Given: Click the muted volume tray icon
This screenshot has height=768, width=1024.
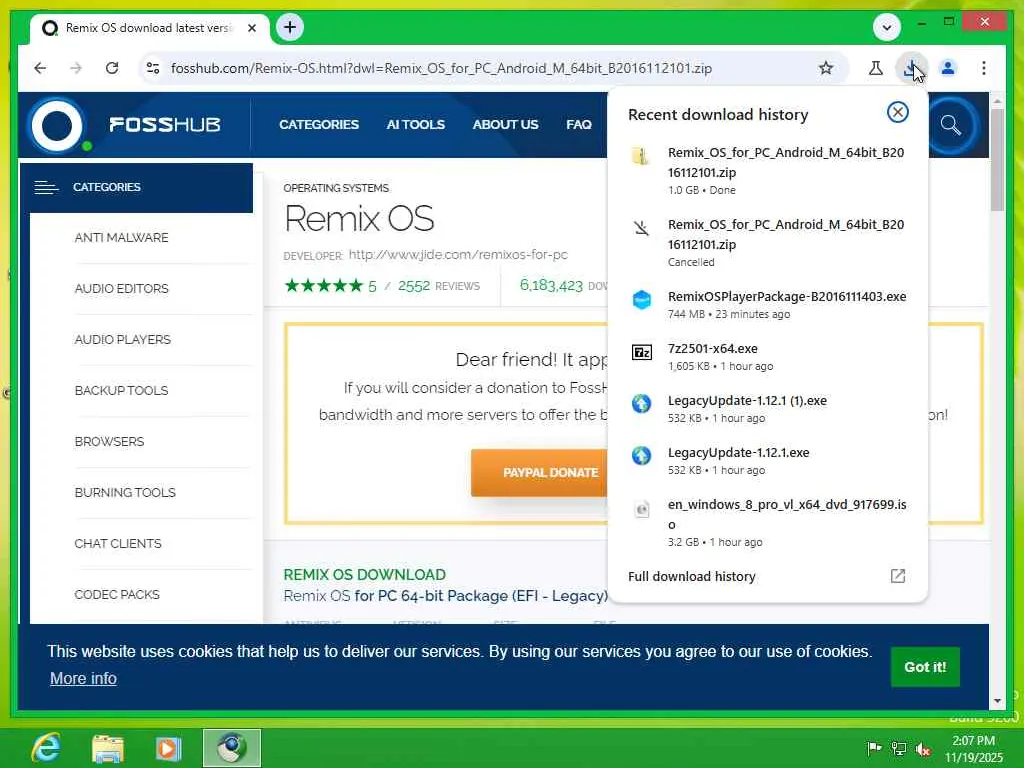Looking at the screenshot, I should click(923, 749).
